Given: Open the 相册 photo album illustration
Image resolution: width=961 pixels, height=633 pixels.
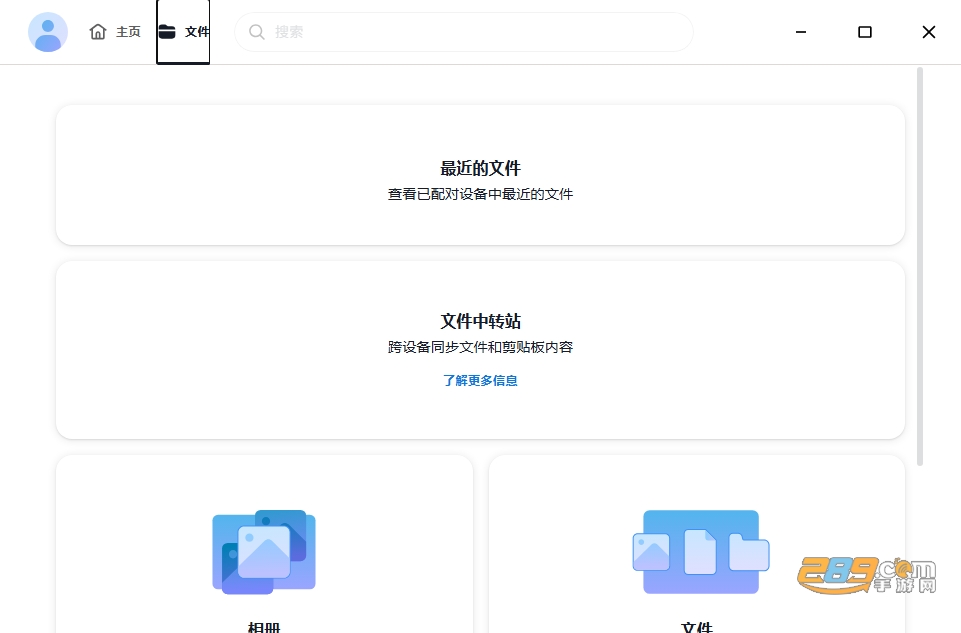Looking at the screenshot, I should pos(264,552).
